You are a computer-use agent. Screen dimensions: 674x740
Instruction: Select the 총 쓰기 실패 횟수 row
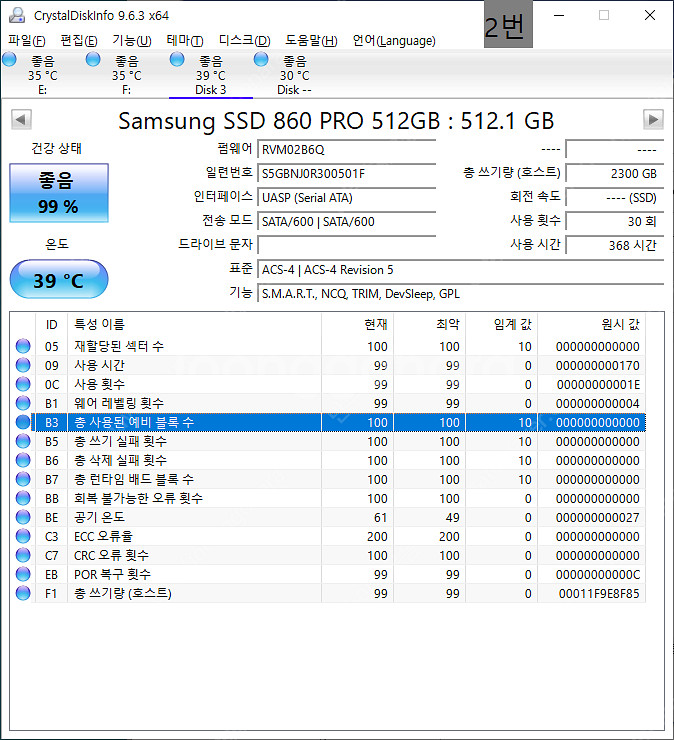(329, 441)
